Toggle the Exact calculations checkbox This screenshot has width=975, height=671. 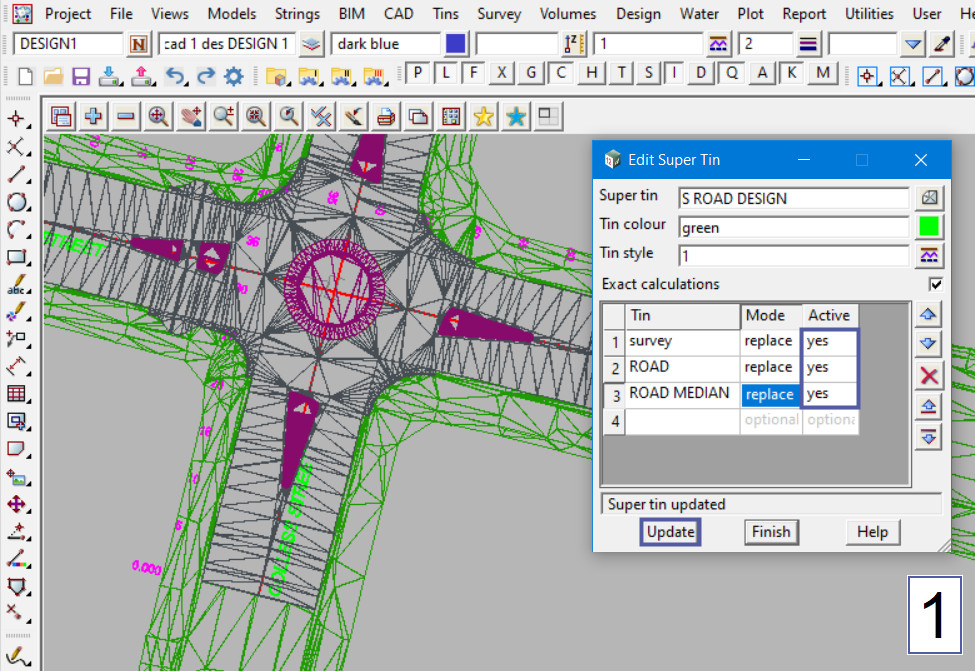[935, 284]
